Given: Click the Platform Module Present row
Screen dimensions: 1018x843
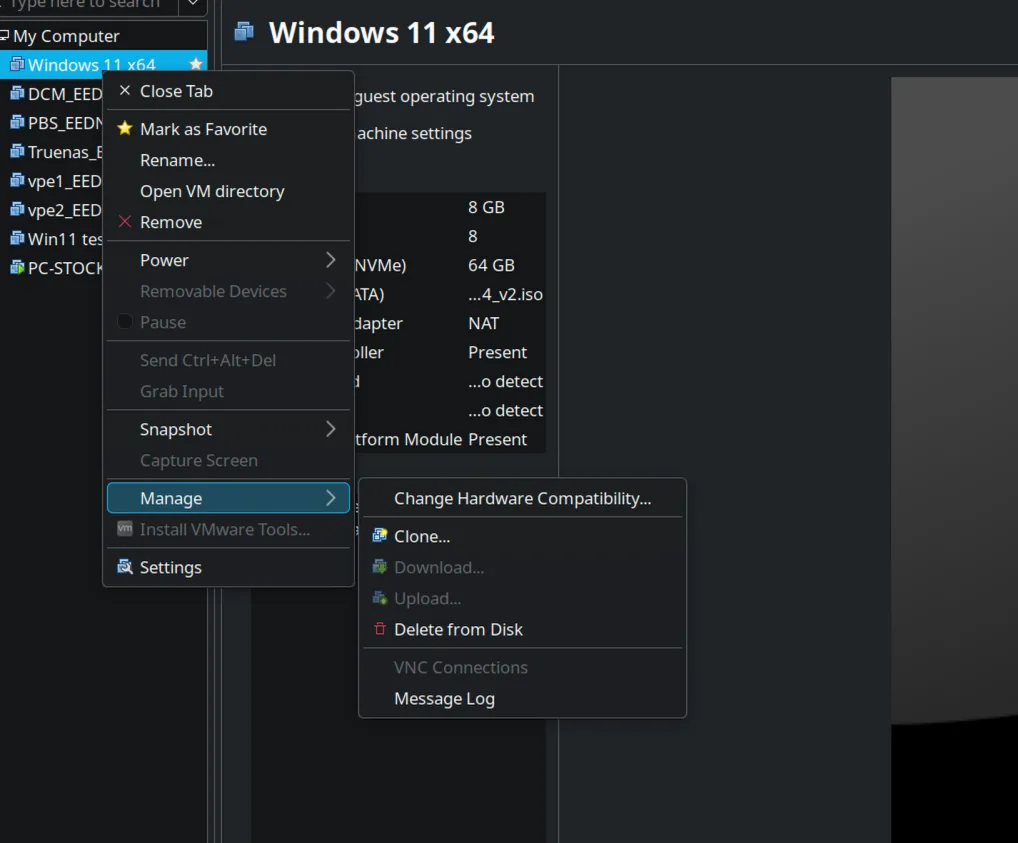Looking at the screenshot, I should [450, 439].
